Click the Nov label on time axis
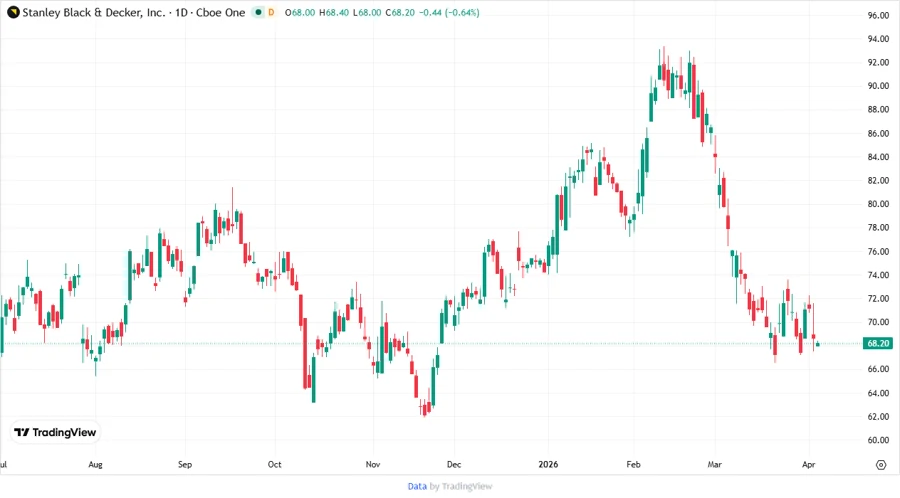Image resolution: width=900 pixels, height=498 pixels. click(373, 465)
